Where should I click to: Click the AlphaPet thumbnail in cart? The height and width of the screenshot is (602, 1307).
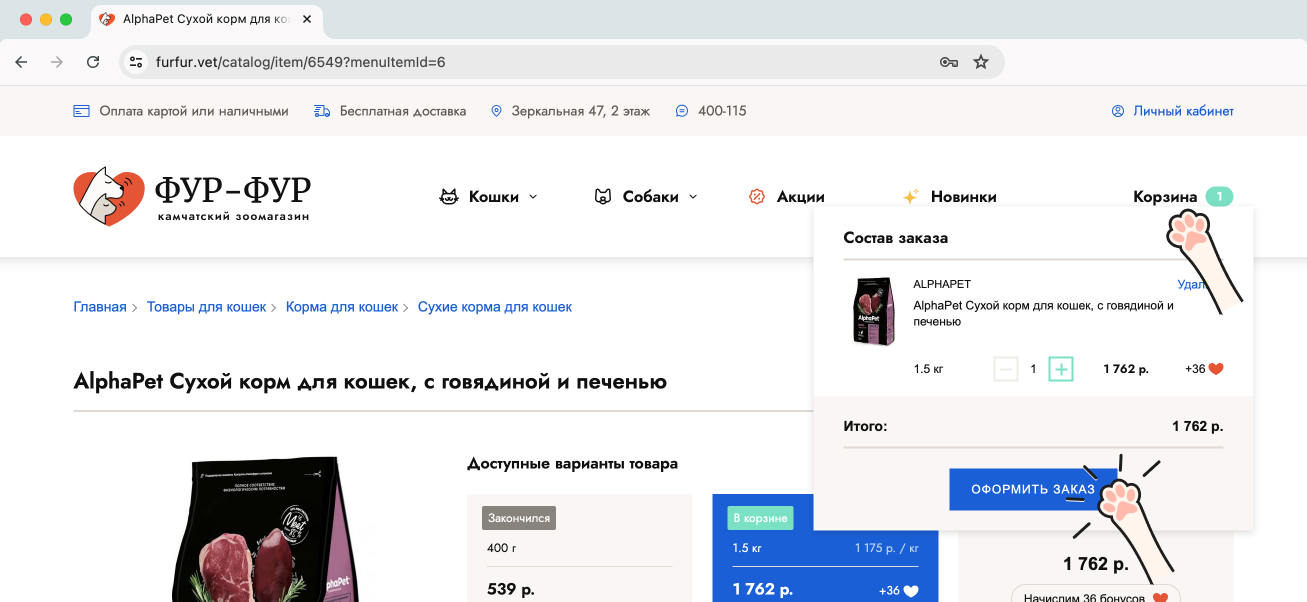point(873,312)
